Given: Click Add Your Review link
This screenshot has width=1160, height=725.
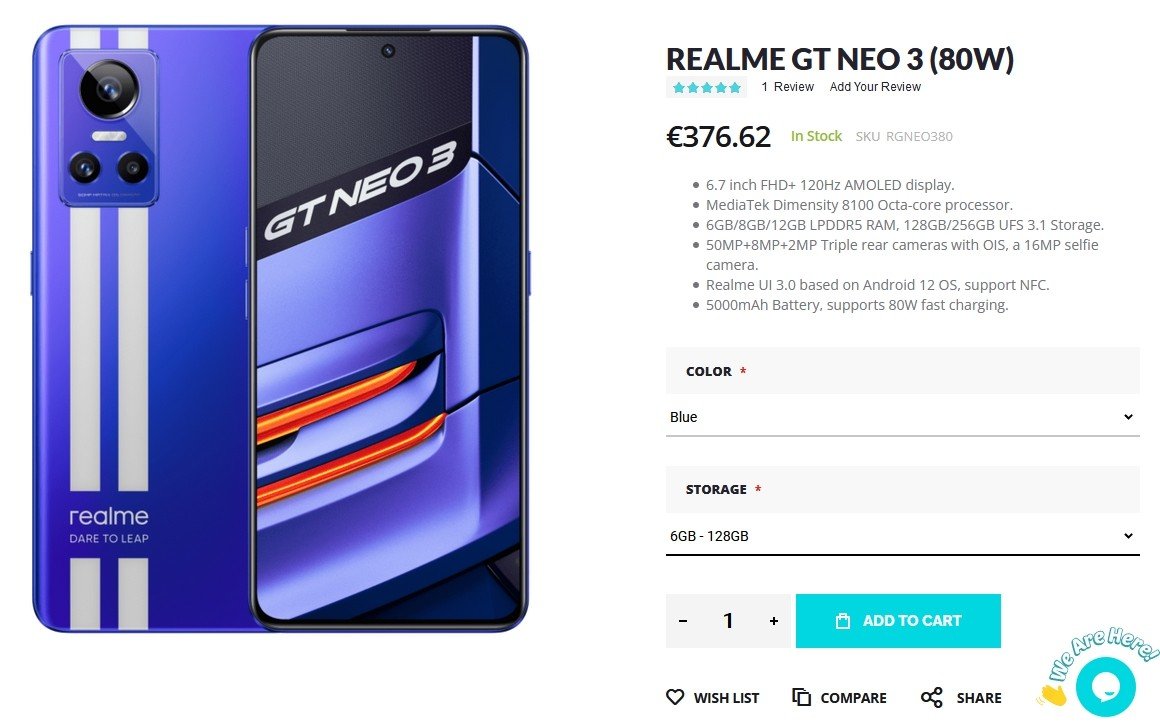Looking at the screenshot, I should coord(875,87).
